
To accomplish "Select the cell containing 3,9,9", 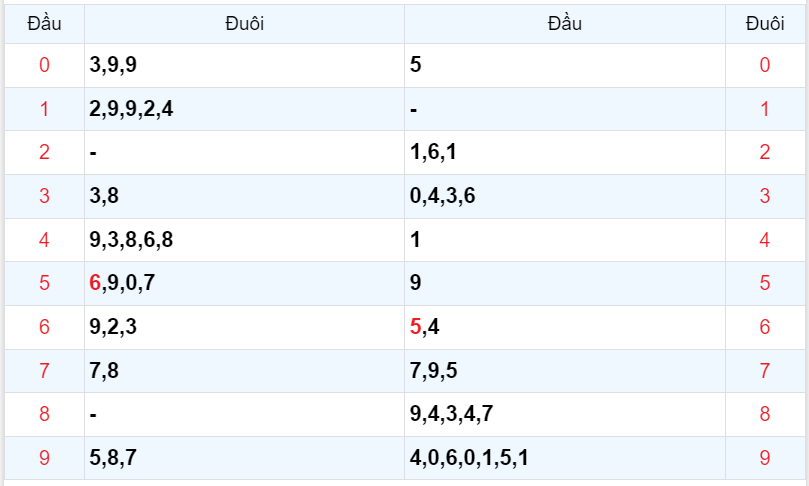I will tap(113, 66).
